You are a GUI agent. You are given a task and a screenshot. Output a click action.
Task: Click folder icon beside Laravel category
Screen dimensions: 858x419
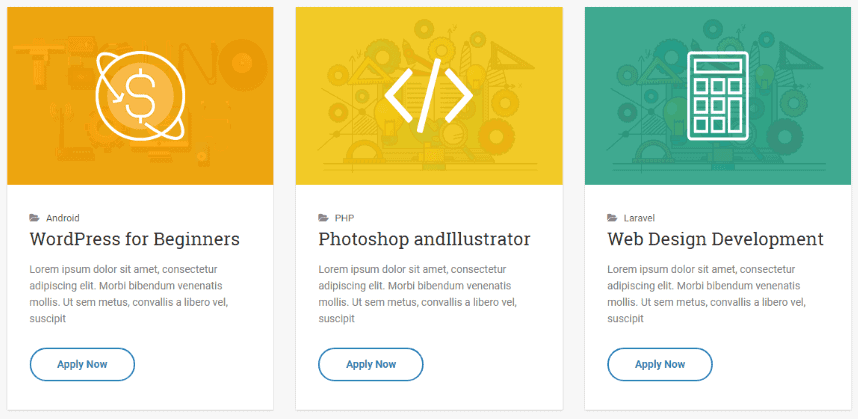click(x=612, y=217)
